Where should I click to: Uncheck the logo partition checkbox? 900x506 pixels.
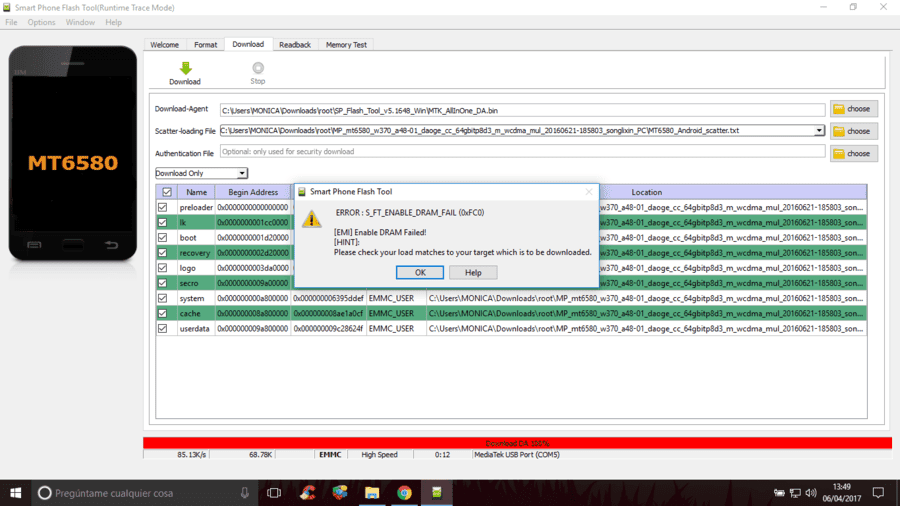[x=162, y=268]
